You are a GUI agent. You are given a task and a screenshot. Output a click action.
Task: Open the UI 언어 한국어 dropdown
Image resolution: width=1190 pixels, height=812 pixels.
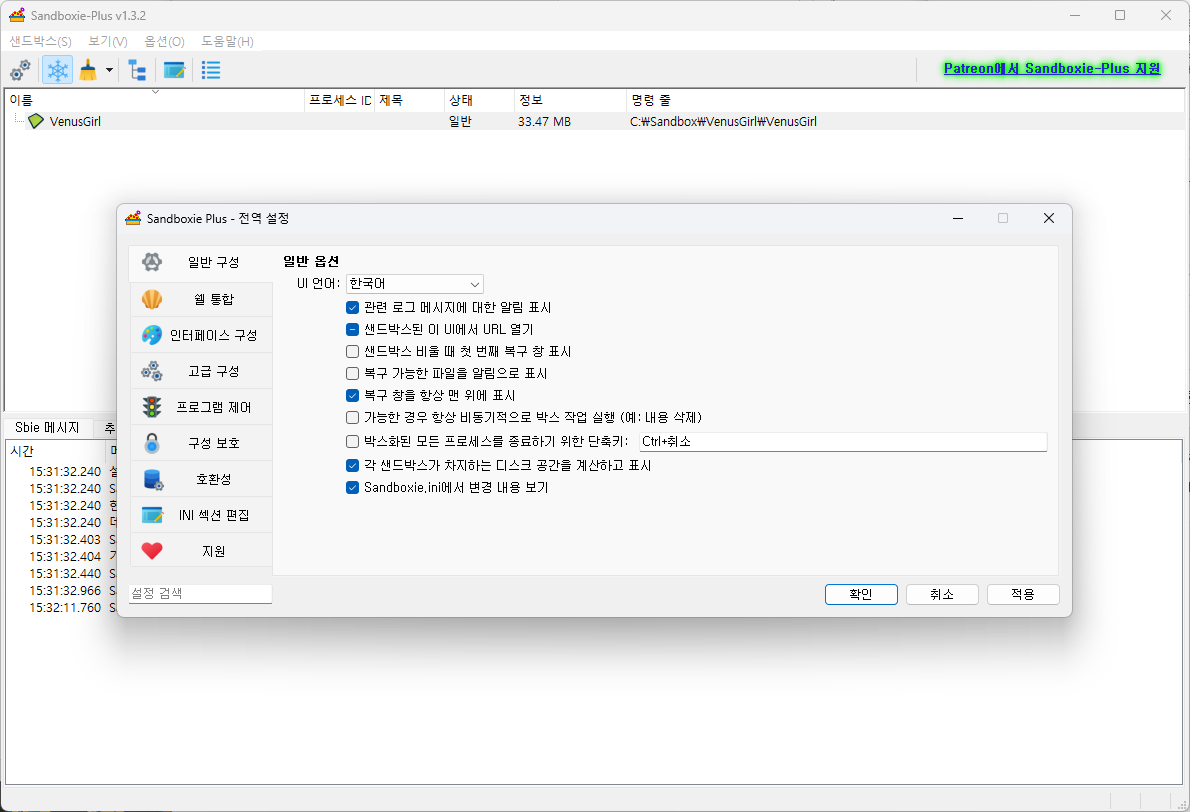[x=414, y=284]
